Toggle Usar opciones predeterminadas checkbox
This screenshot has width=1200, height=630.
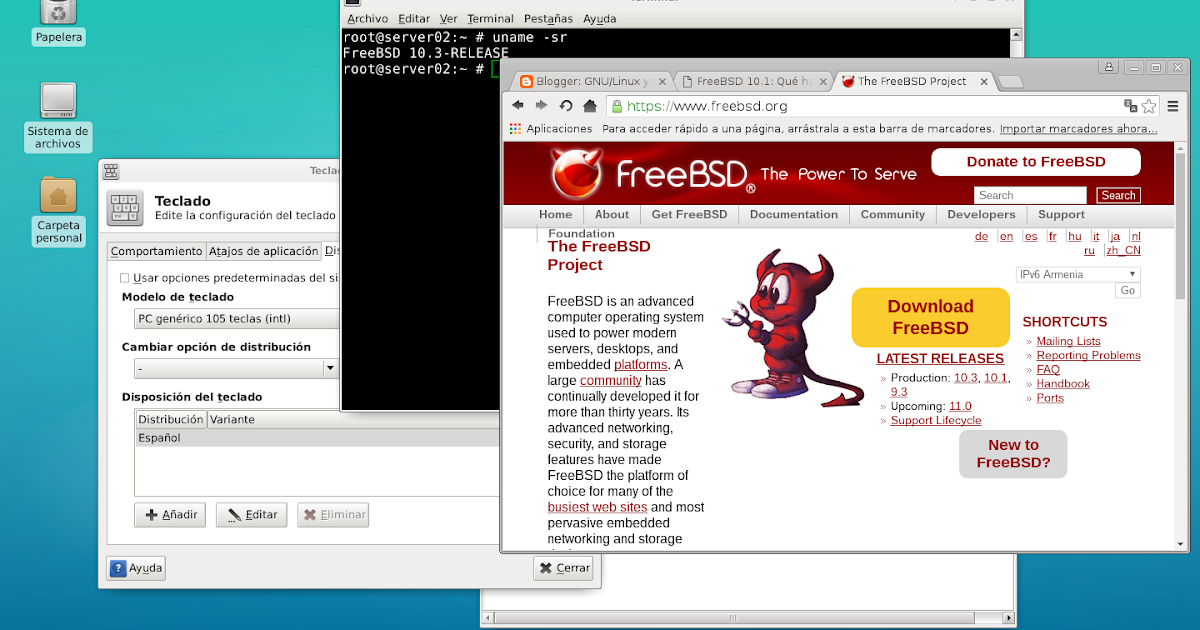(125, 278)
